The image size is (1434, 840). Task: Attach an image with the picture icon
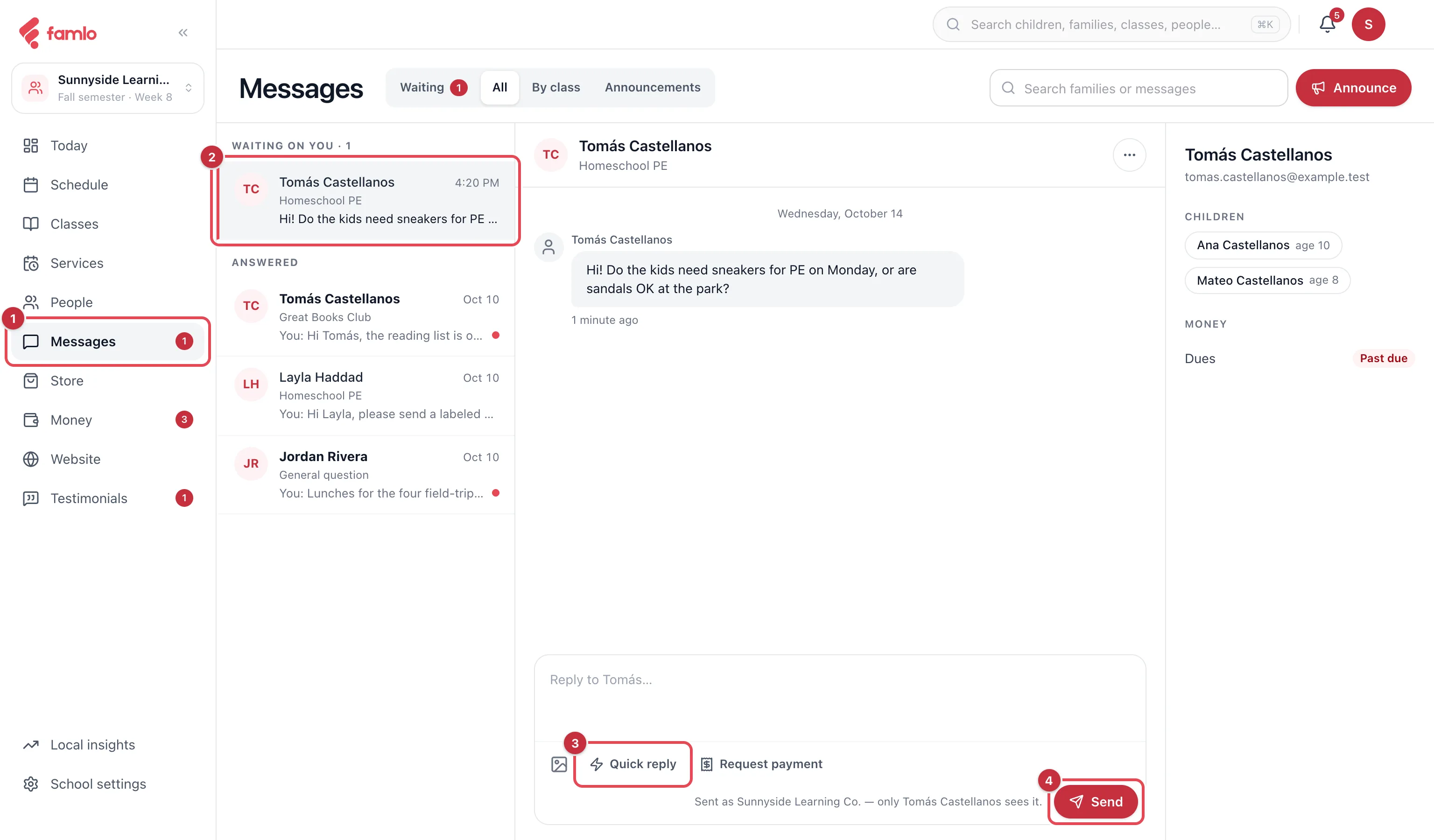point(559,764)
